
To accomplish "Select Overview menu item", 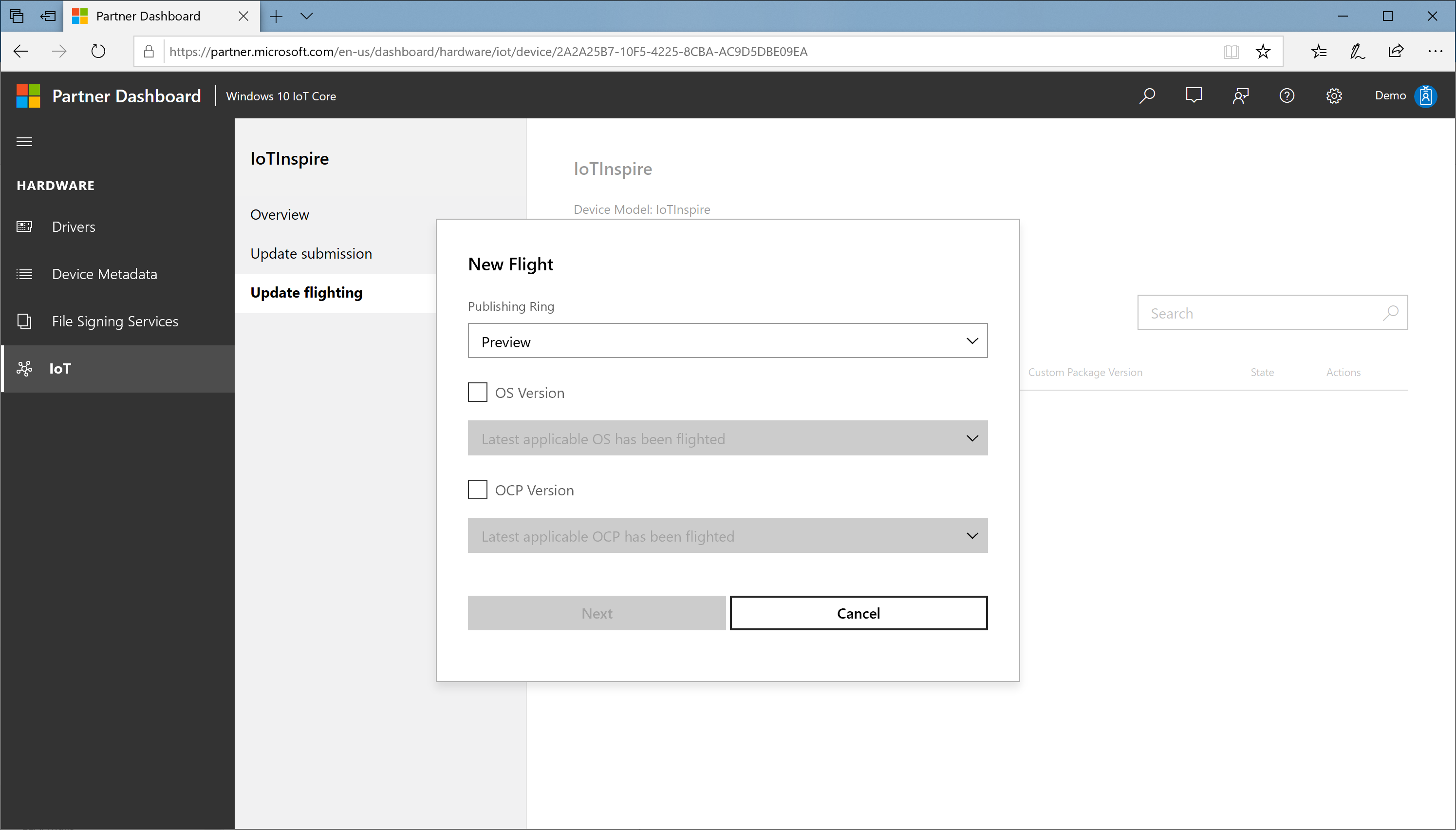I will click(279, 214).
